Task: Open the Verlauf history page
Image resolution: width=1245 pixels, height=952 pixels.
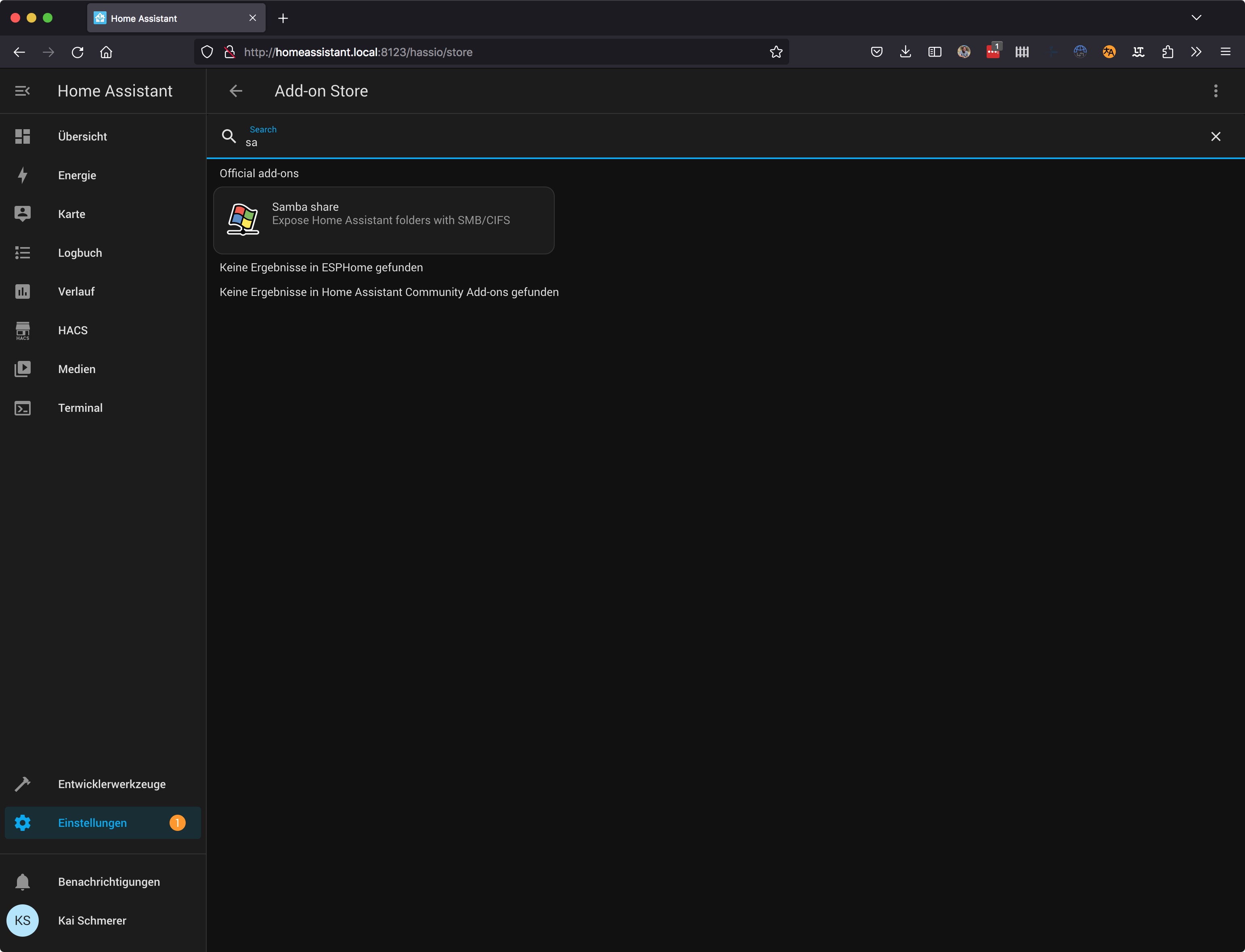Action: 76,291
